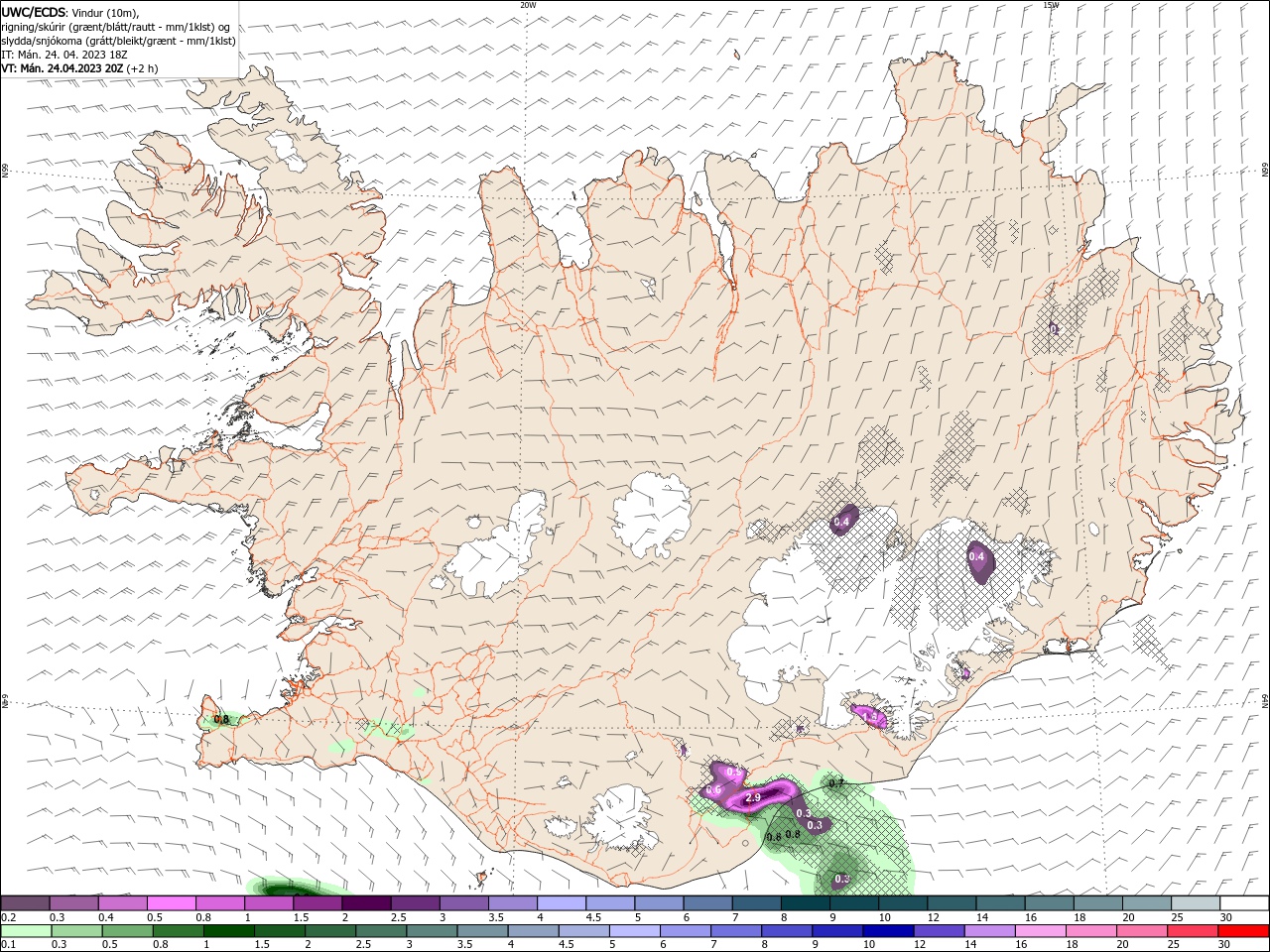Click the pink 0.5 swatch in purple legend
This screenshot has height=952, width=1270.
pyautogui.click(x=172, y=903)
